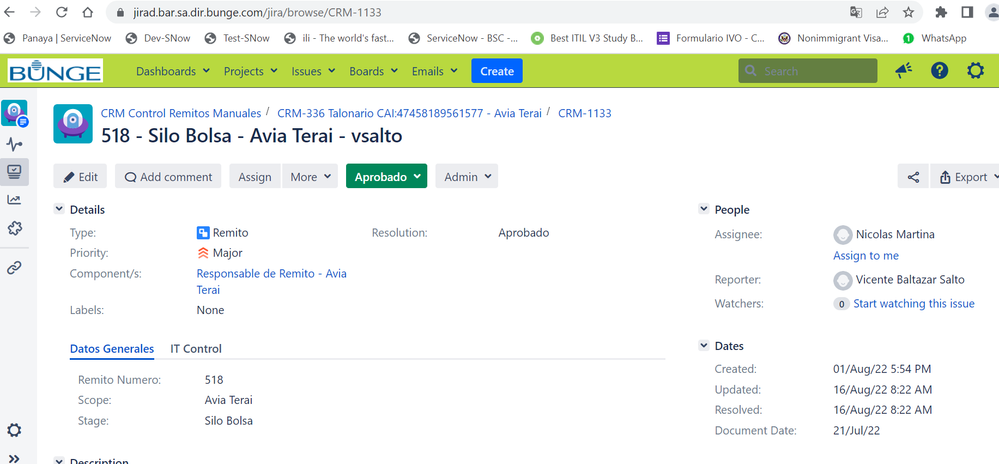The width and height of the screenshot is (999, 464).
Task: Open the Dev-SNow bookmark
Action: click(x=159, y=38)
